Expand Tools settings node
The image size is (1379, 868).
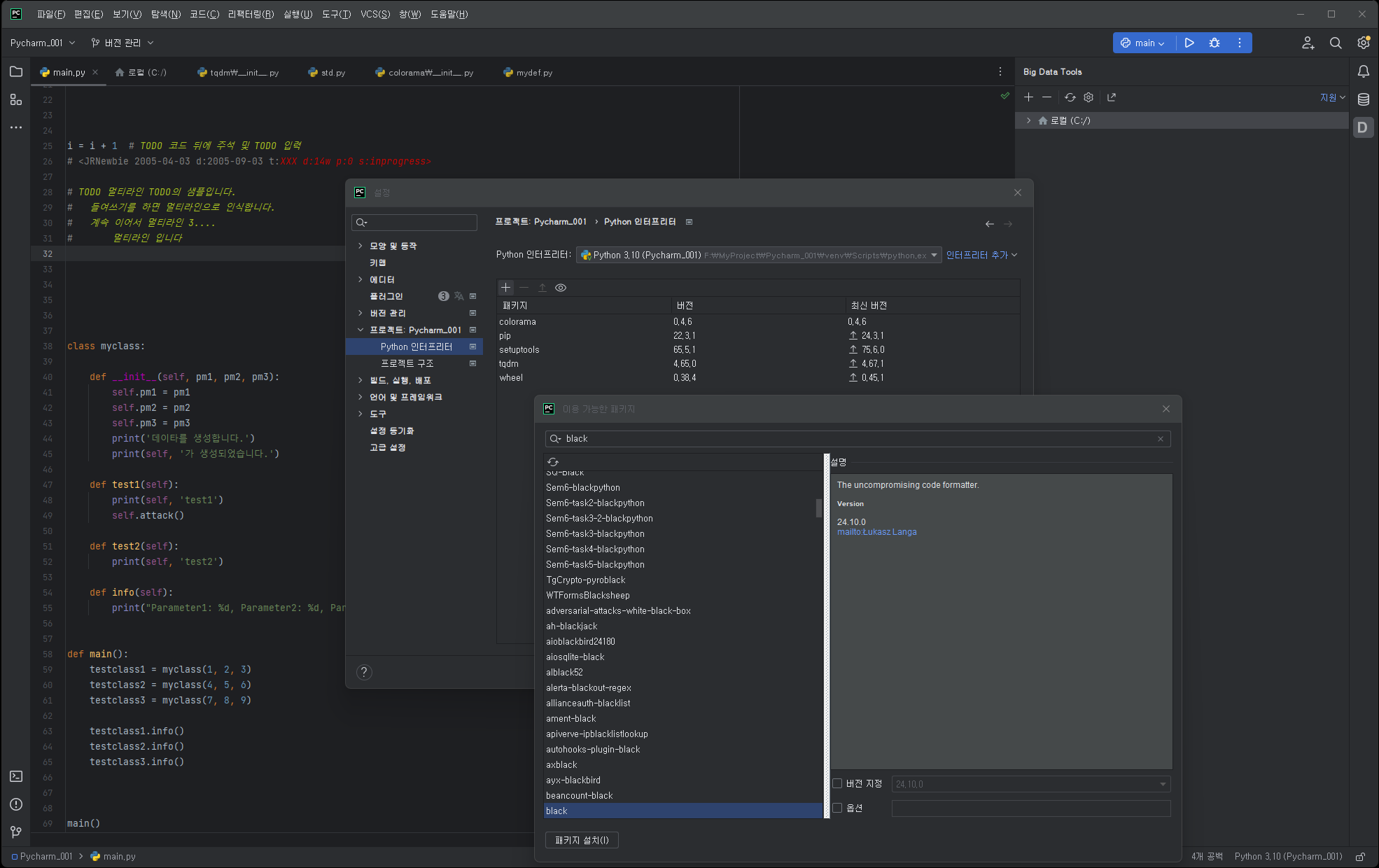(x=360, y=414)
